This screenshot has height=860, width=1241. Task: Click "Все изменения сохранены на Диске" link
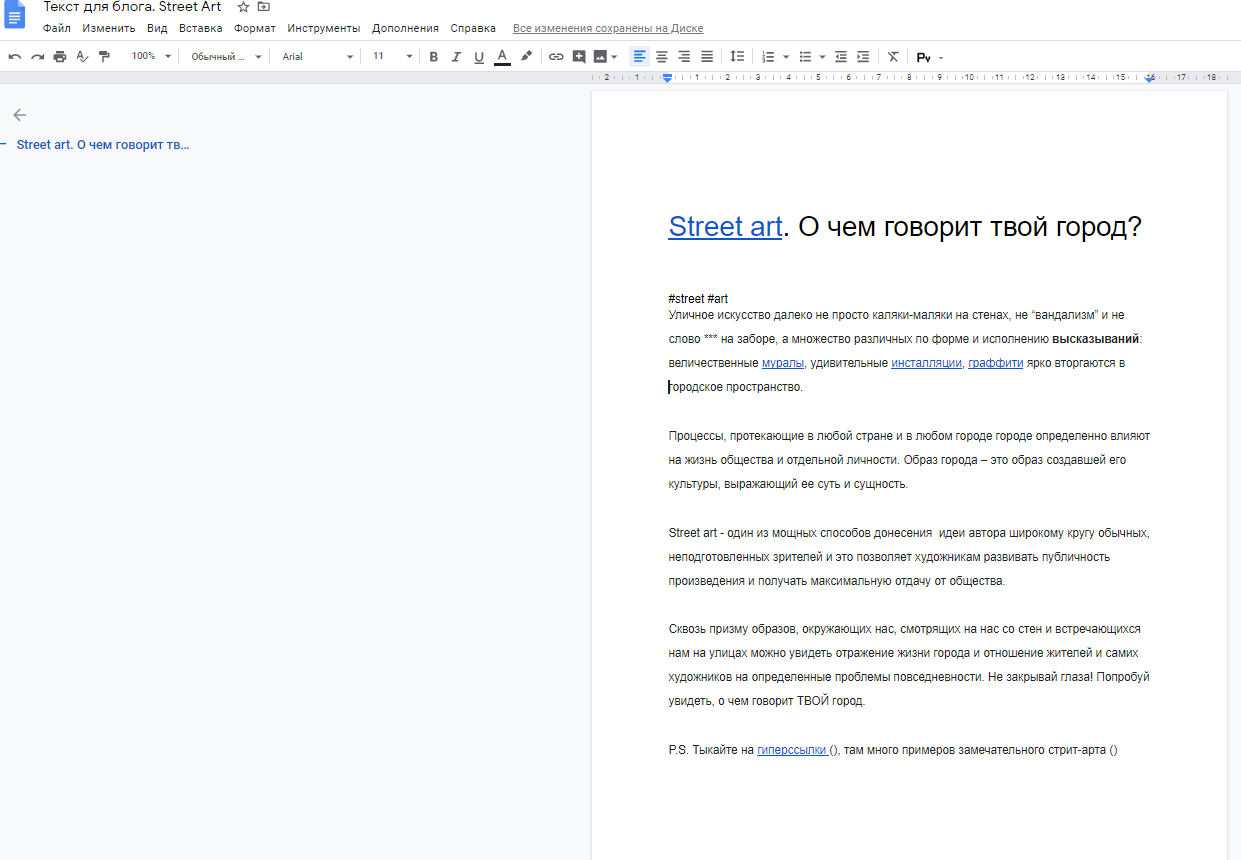click(608, 28)
